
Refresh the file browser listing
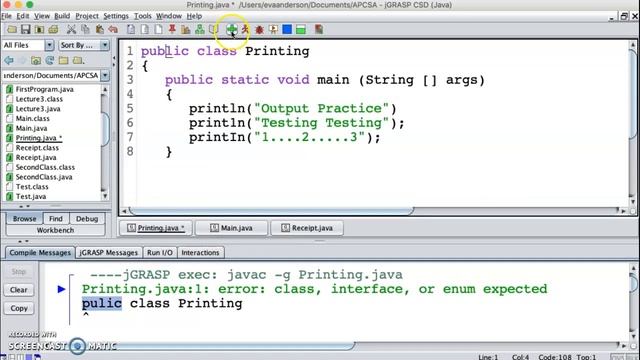(50, 60)
